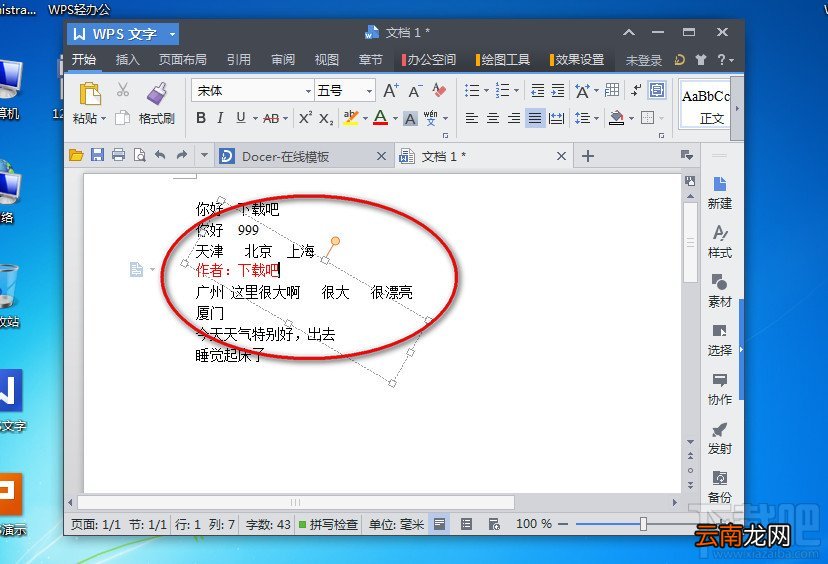Toggle Strikethrough AB formatting
Viewport: 828px width, 564px height.
(x=271, y=118)
